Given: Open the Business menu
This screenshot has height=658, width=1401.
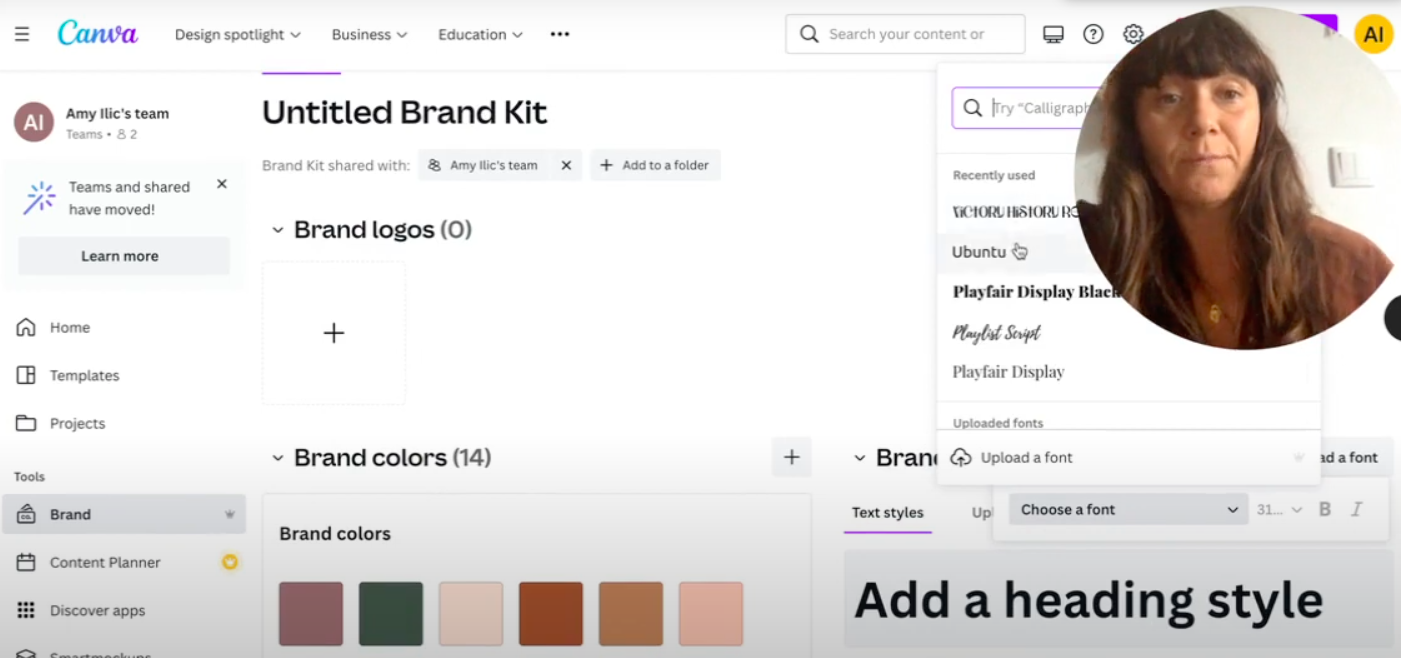Looking at the screenshot, I should (370, 34).
